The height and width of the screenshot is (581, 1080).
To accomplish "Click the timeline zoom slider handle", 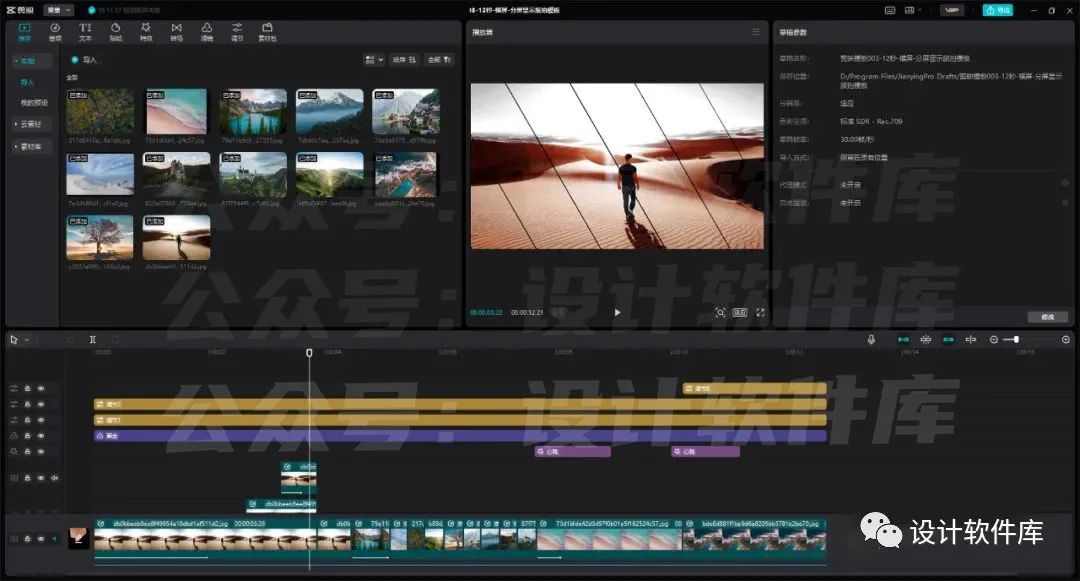I will (1016, 339).
